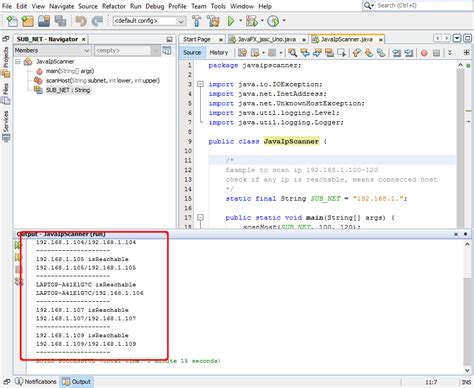Image resolution: width=474 pixels, height=388 pixels.
Task: Open the Team menu
Action: (199, 6)
